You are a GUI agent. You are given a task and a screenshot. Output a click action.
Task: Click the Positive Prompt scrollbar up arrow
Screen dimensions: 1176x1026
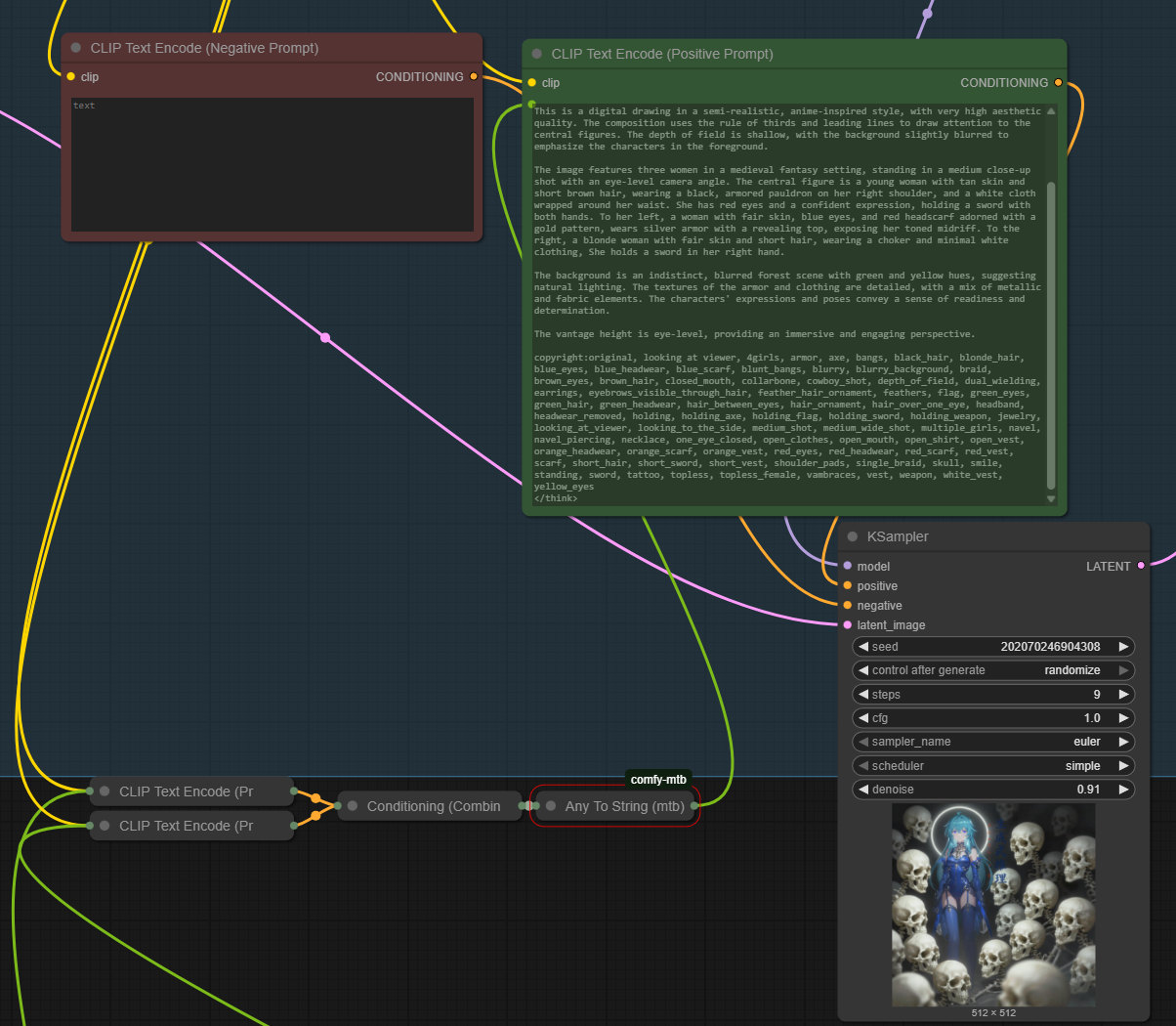point(1051,110)
